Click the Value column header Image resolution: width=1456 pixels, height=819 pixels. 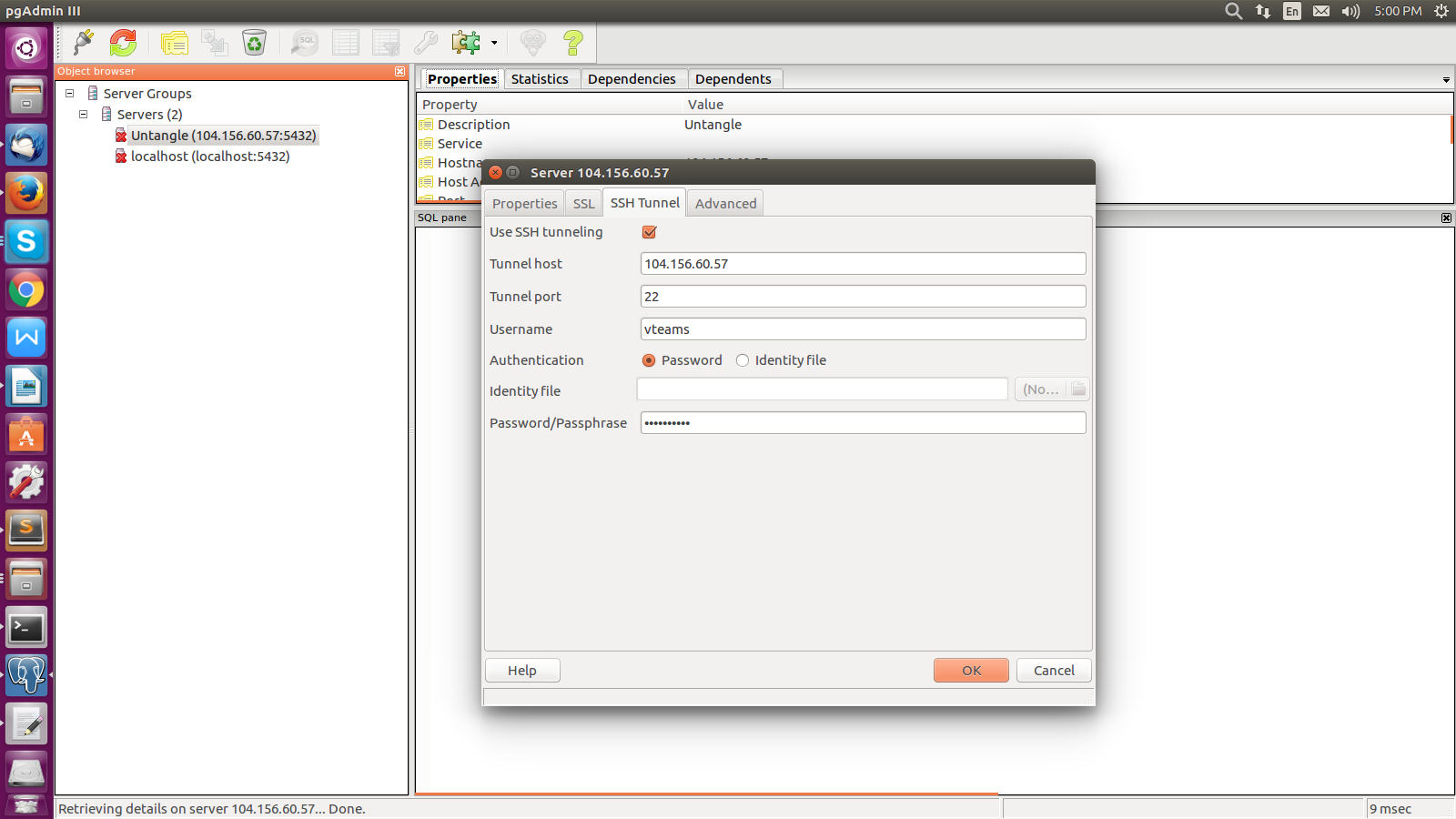click(x=1067, y=105)
